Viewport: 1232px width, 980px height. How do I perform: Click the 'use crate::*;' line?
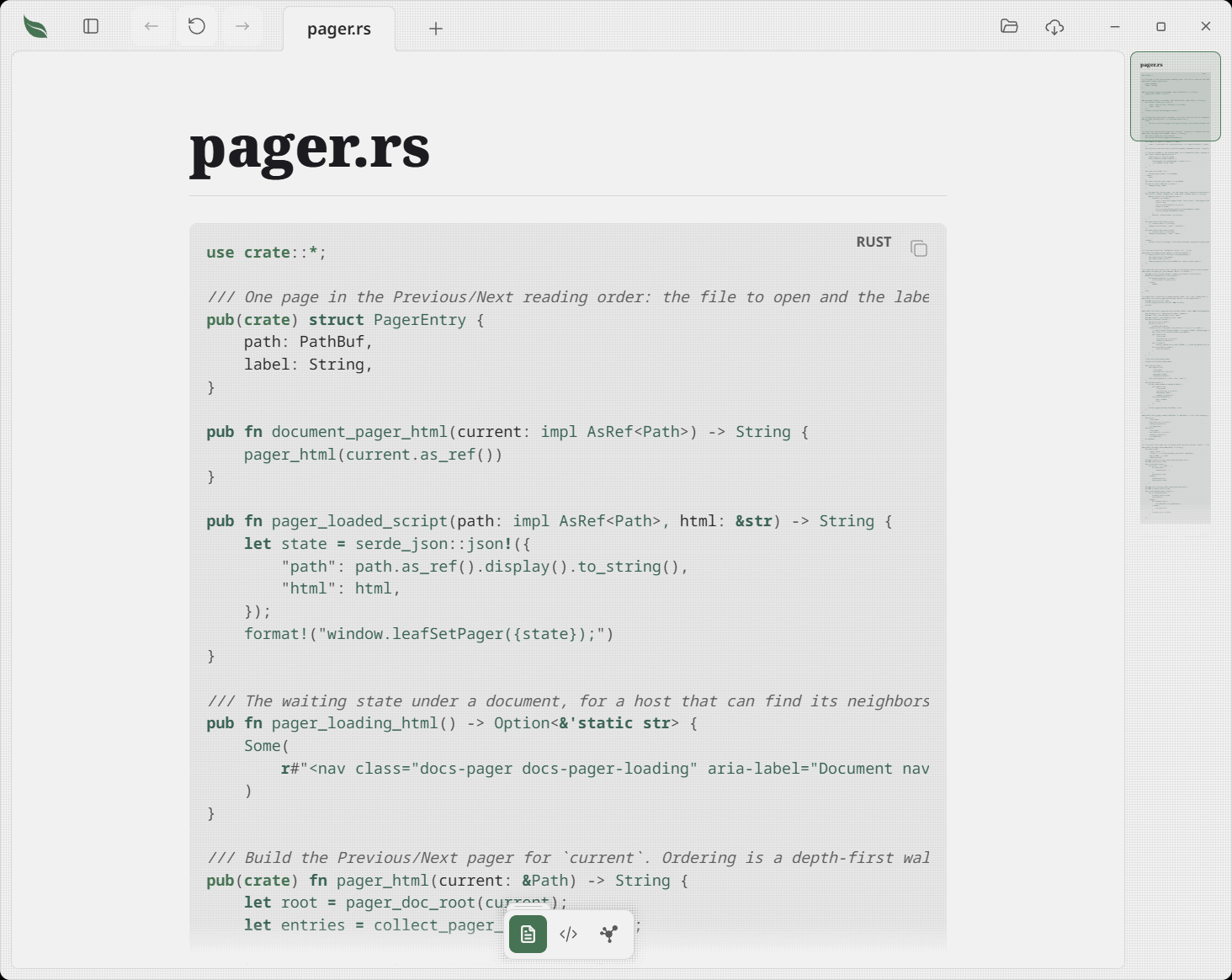(x=267, y=253)
